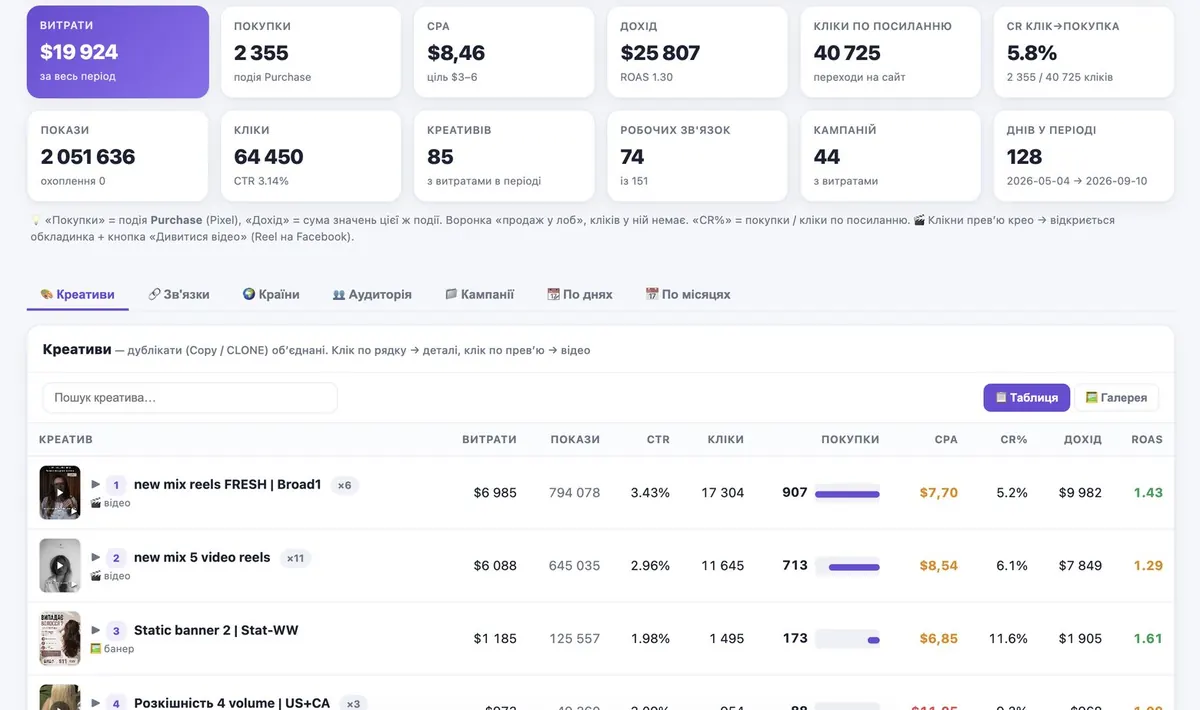
Task: Click the Дохід $25 807 card
Action: tap(697, 52)
